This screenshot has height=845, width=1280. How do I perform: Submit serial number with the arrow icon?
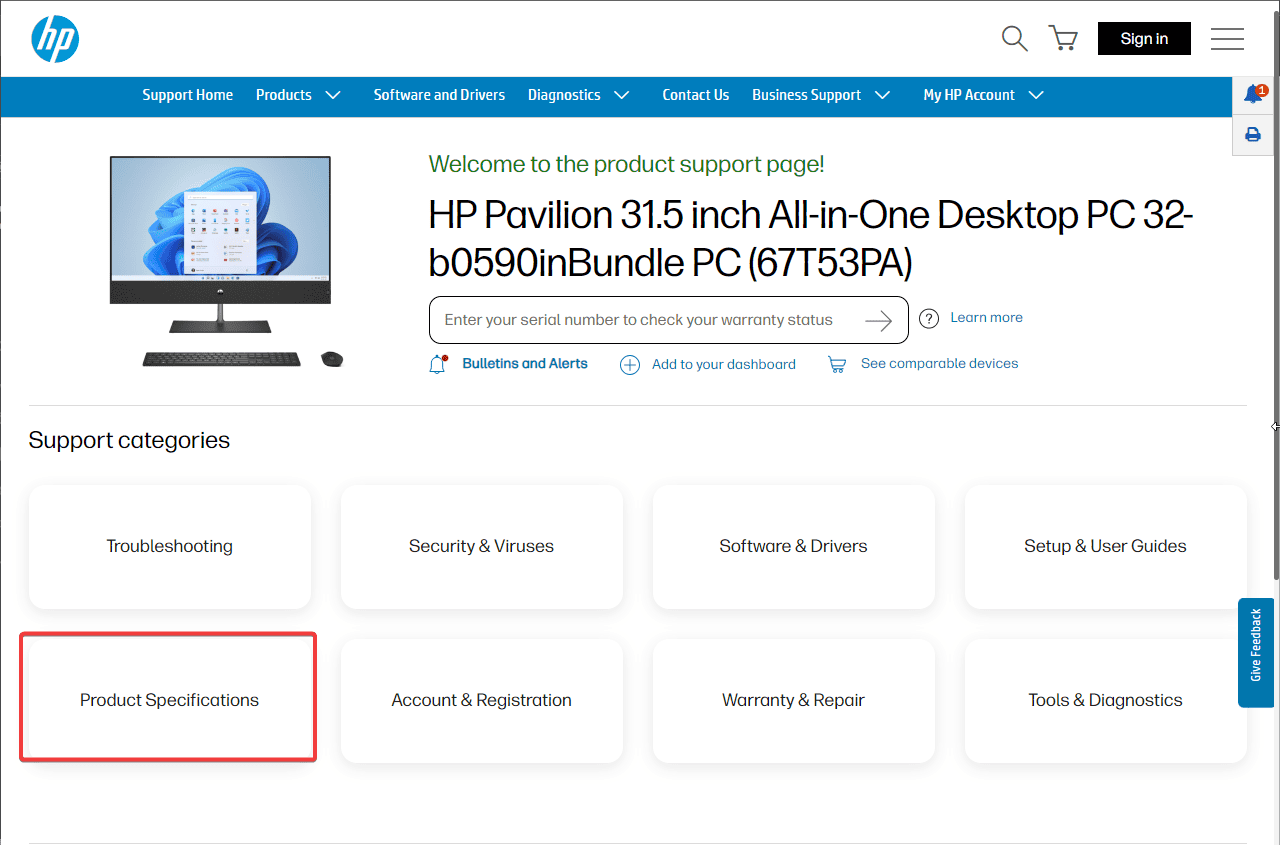pyautogui.click(x=878, y=320)
